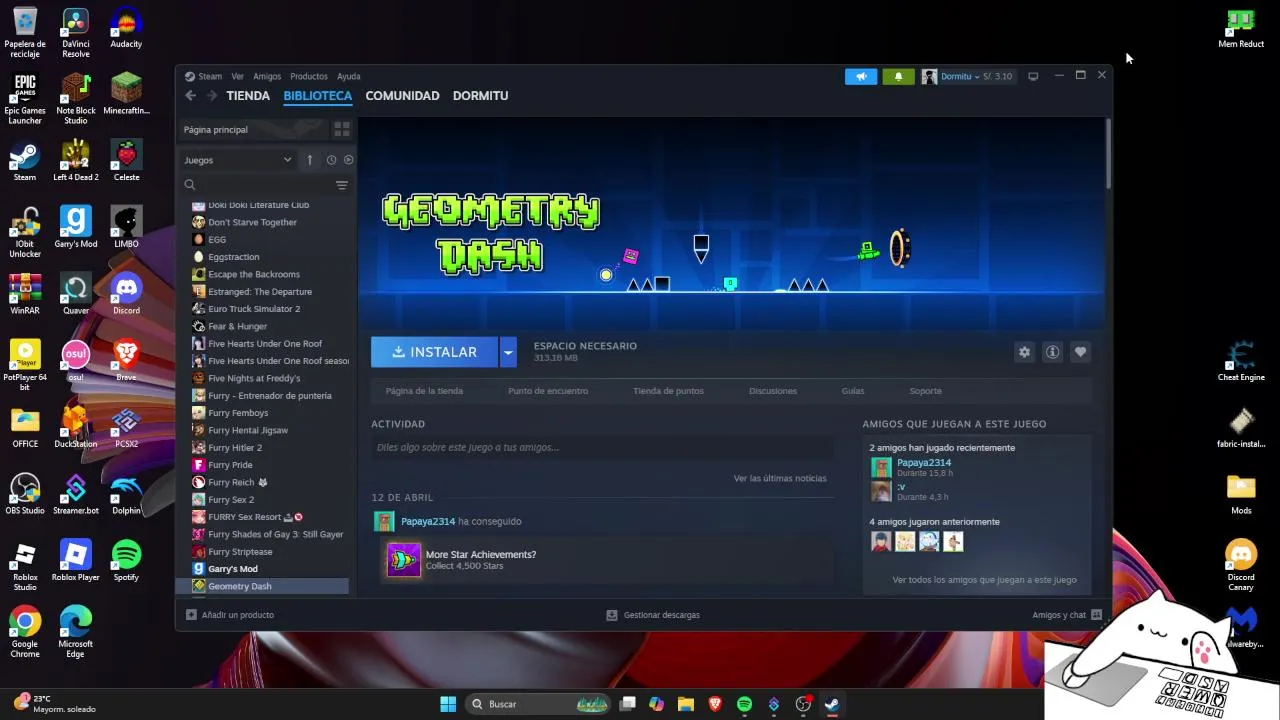Image resolution: width=1280 pixels, height=720 pixels.
Task: Open Punto de encuentro link
Action: click(x=548, y=391)
